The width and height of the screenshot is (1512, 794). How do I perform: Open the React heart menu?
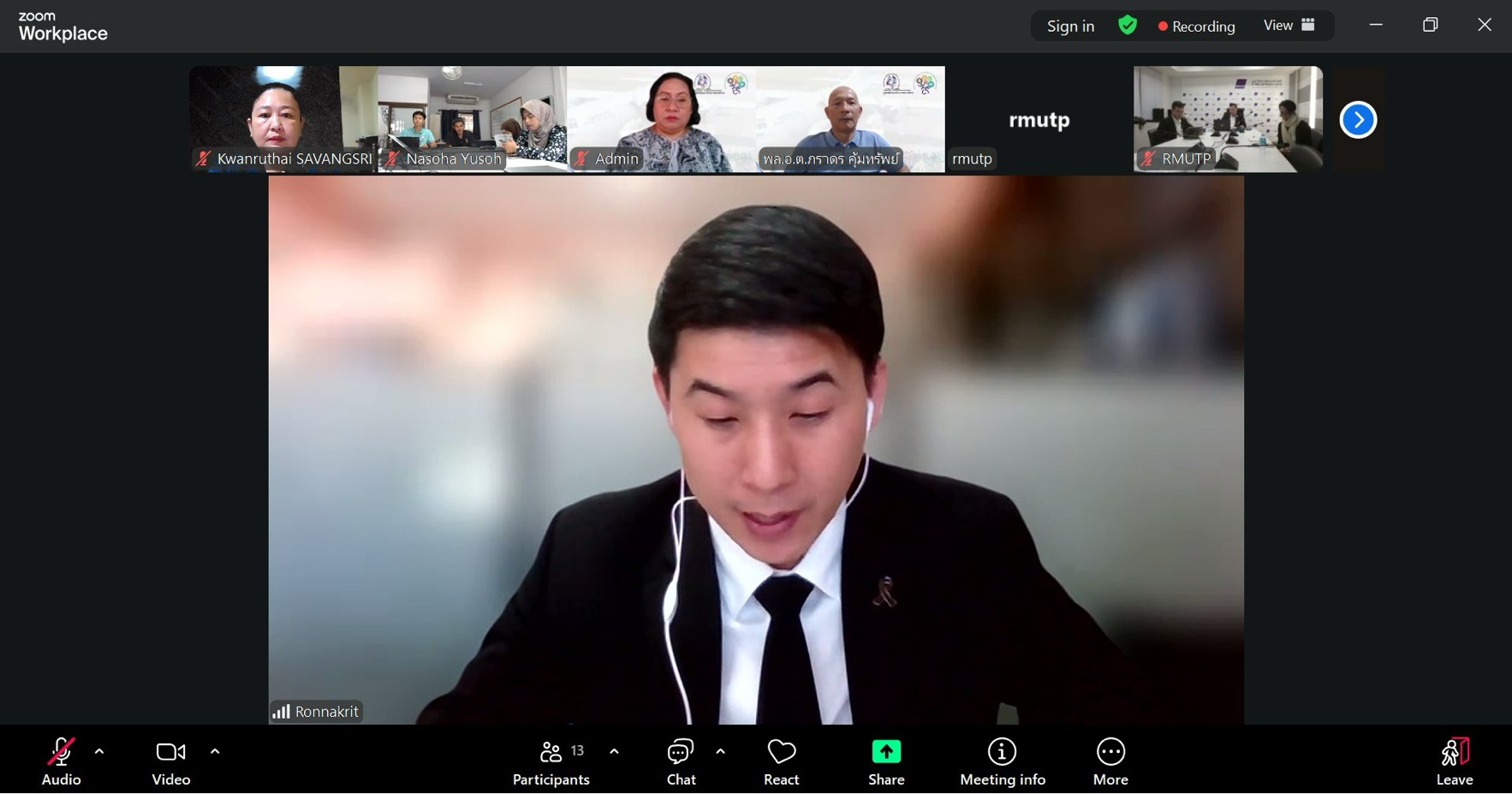point(781,760)
